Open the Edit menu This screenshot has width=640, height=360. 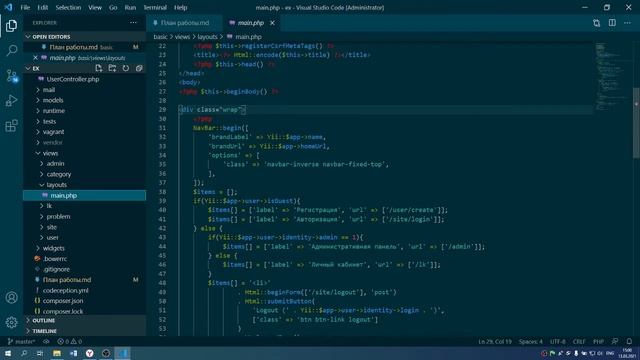pyautogui.click(x=42, y=7)
